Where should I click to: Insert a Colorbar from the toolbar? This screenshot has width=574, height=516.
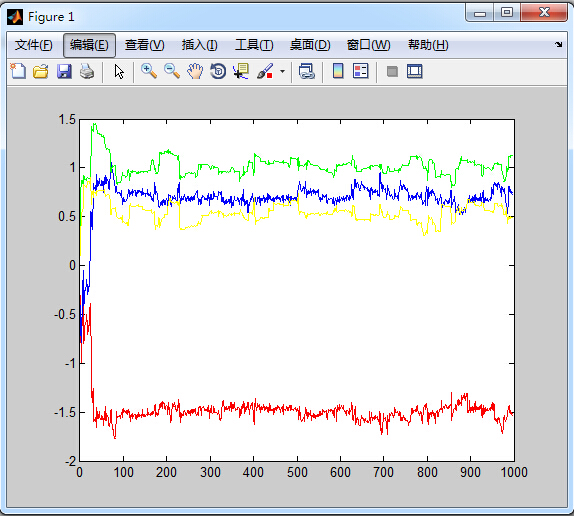pyautogui.click(x=338, y=71)
